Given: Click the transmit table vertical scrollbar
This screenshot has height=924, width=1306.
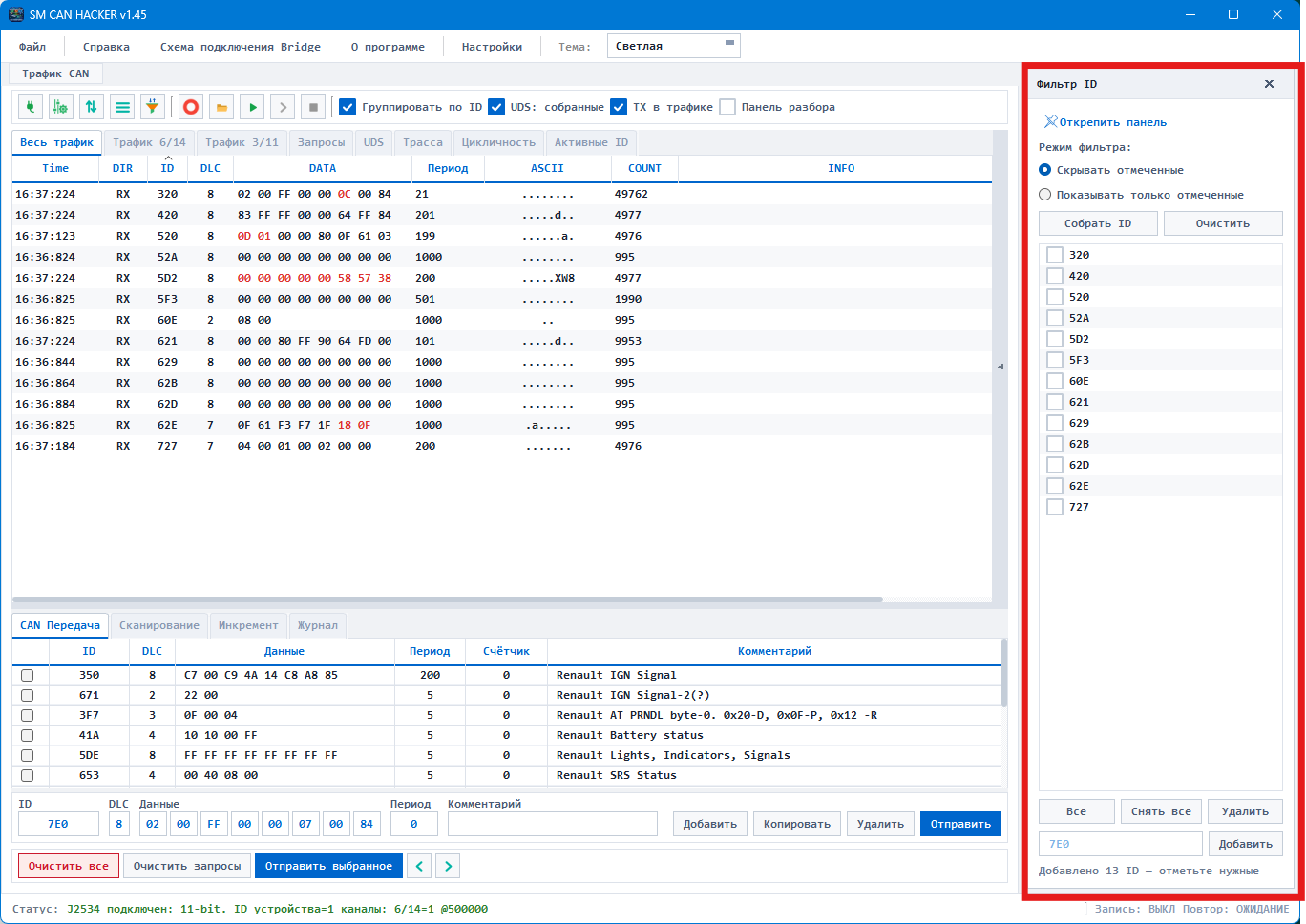Looking at the screenshot, I should tap(1003, 673).
